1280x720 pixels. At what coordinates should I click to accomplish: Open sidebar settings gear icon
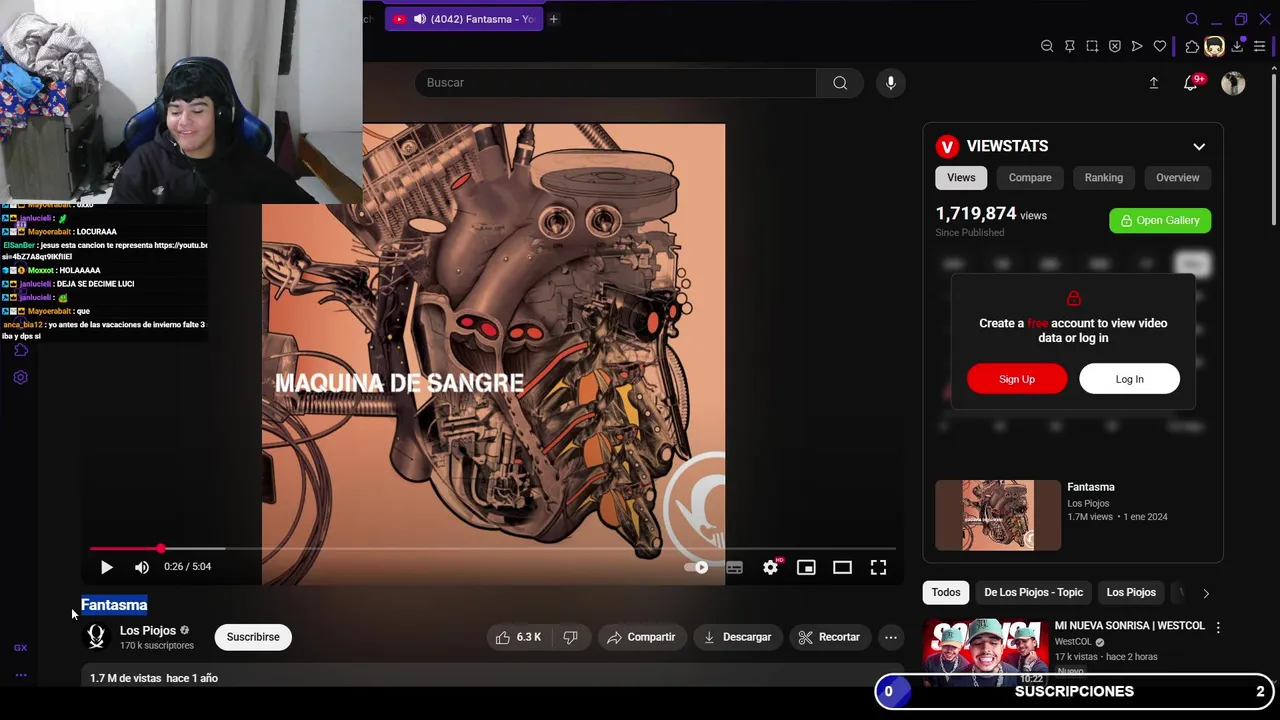(20, 377)
